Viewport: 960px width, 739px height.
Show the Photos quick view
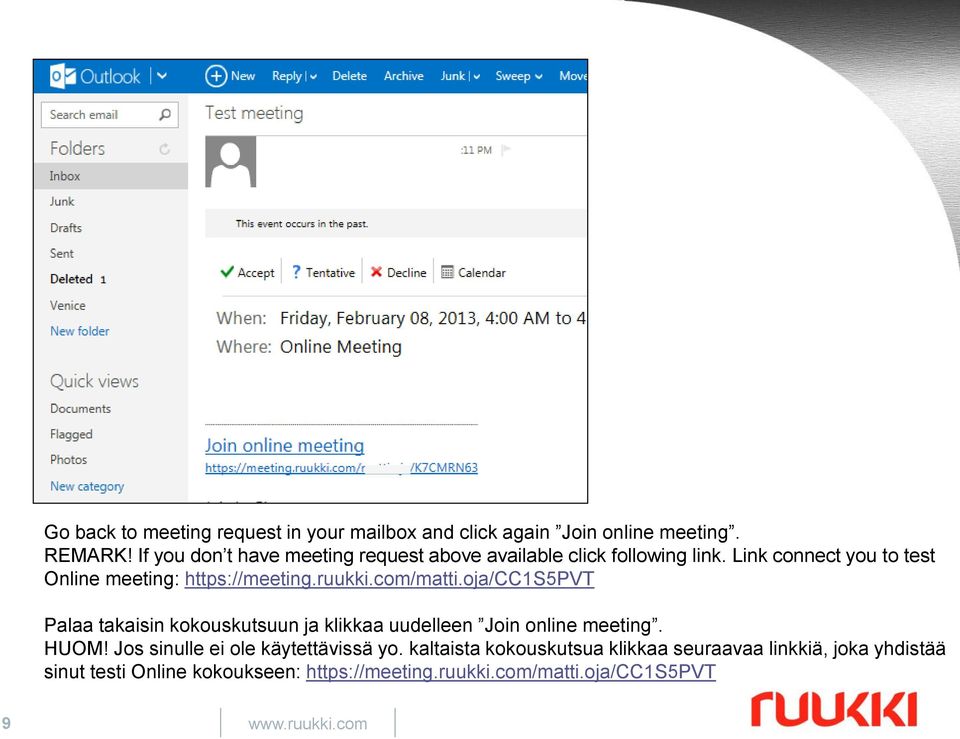pos(69,460)
